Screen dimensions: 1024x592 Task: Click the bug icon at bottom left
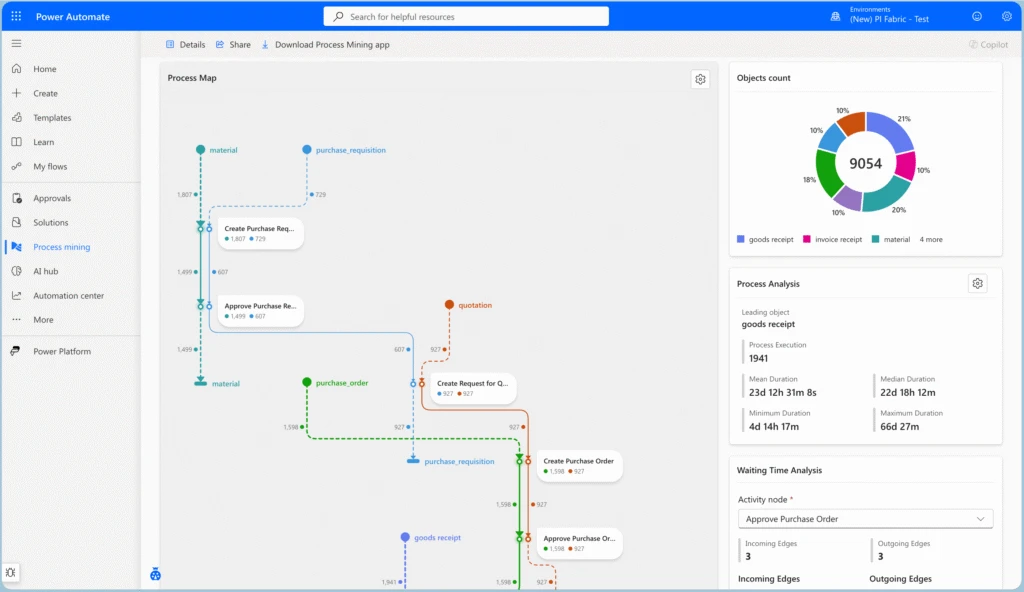pos(10,573)
